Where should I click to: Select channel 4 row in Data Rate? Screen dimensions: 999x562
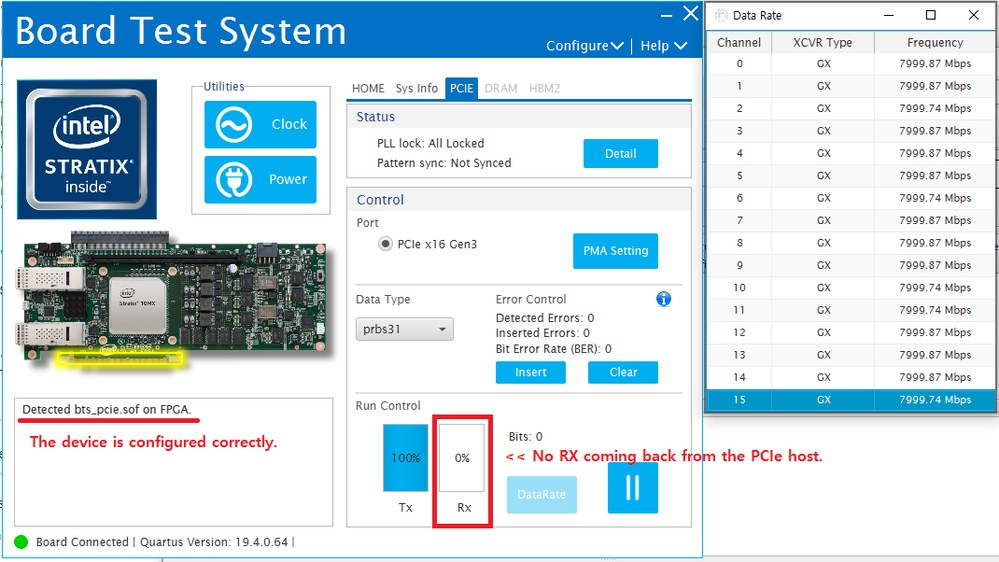(851, 153)
